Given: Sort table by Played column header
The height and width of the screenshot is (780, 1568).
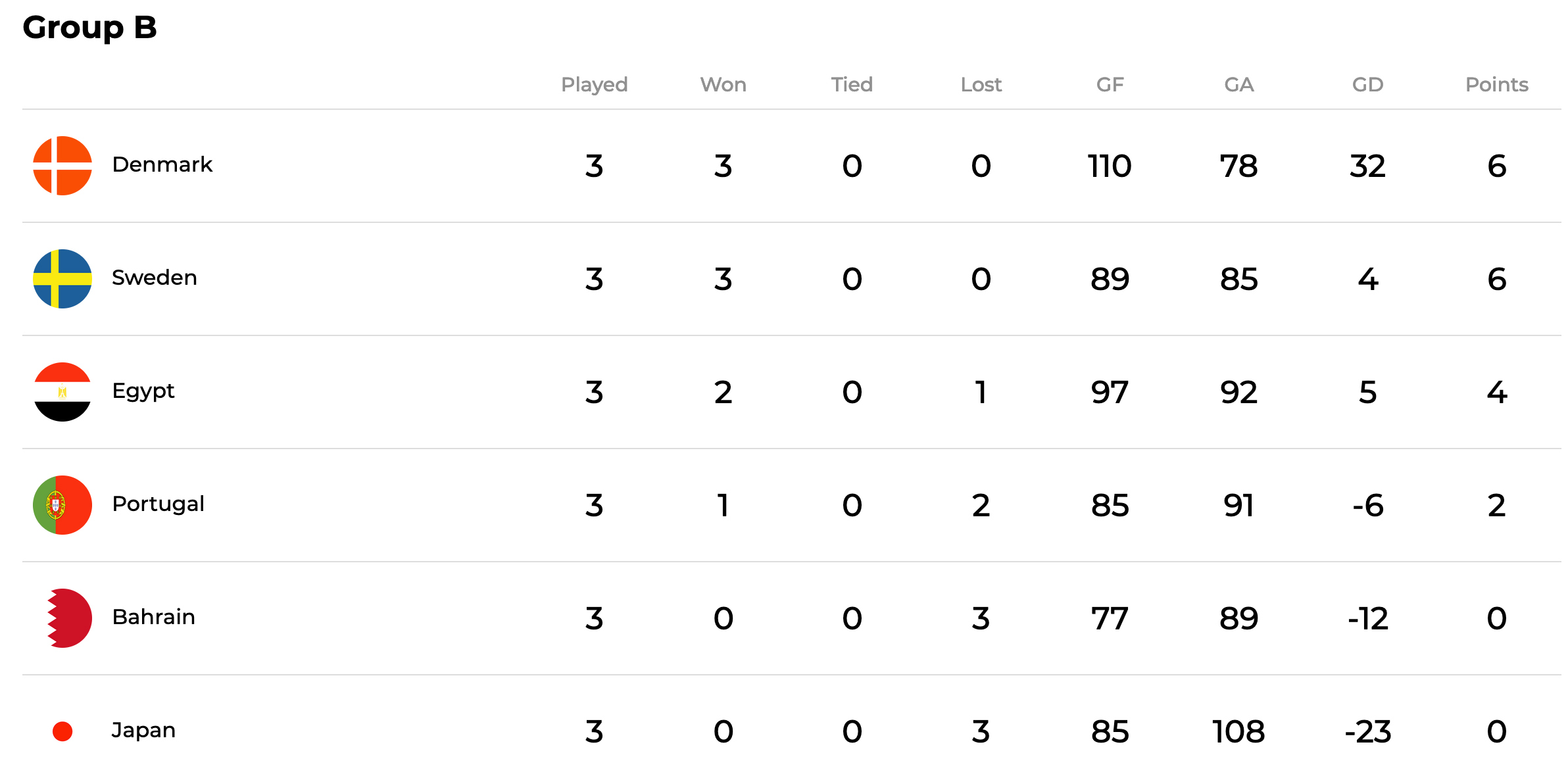Looking at the screenshot, I should coord(595,85).
